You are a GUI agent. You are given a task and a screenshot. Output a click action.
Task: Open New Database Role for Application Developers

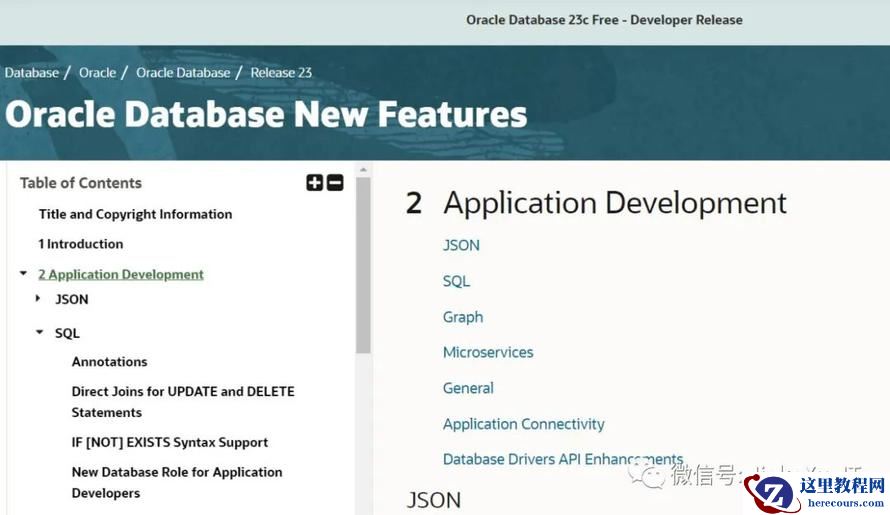point(177,483)
